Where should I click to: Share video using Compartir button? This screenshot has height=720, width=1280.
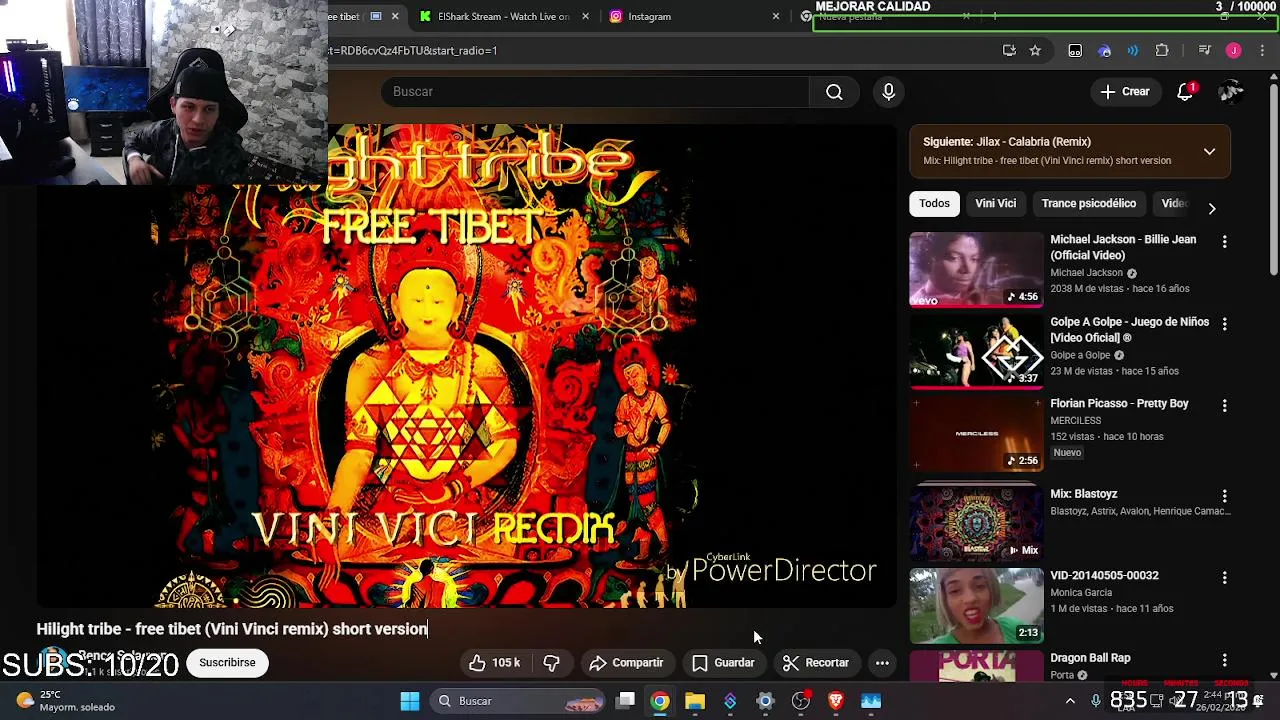click(x=626, y=663)
